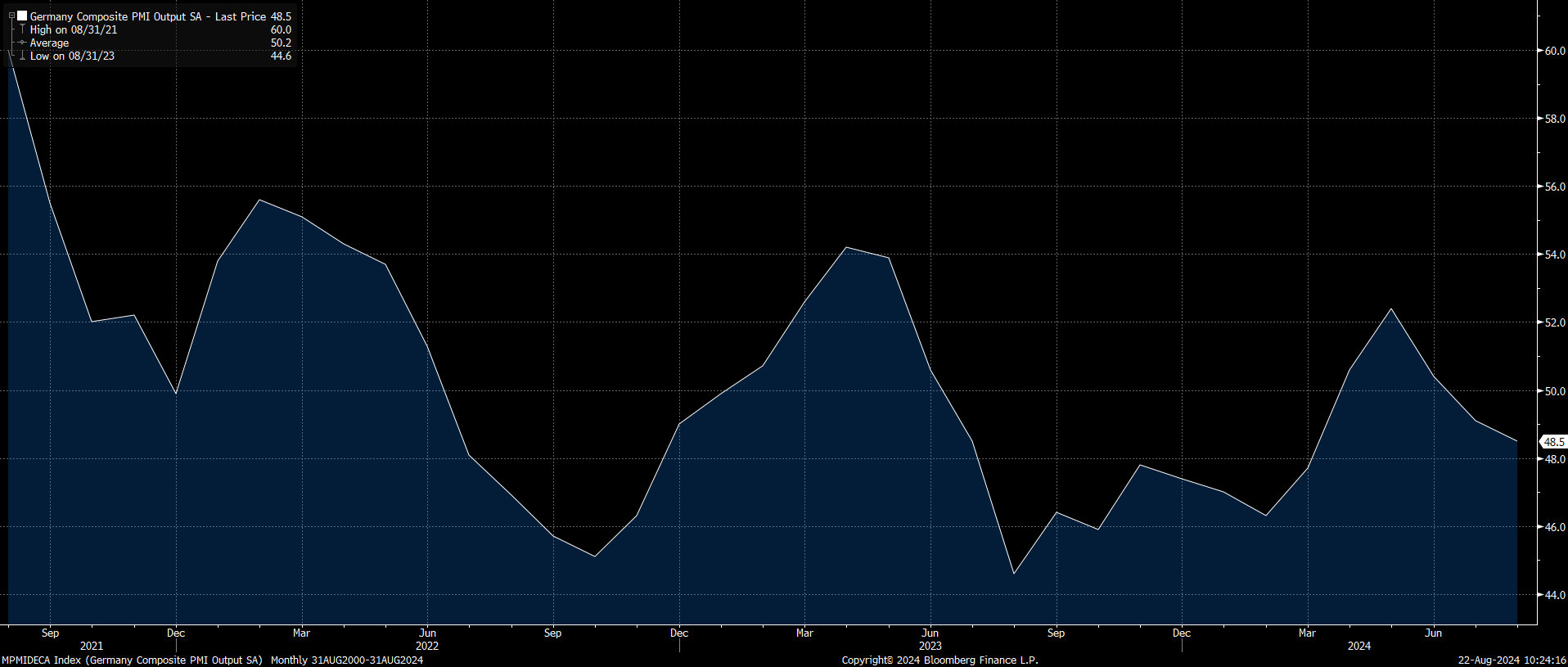1568x667 pixels.
Task: Click the 2022 year label on the x-axis
Action: coord(427,646)
